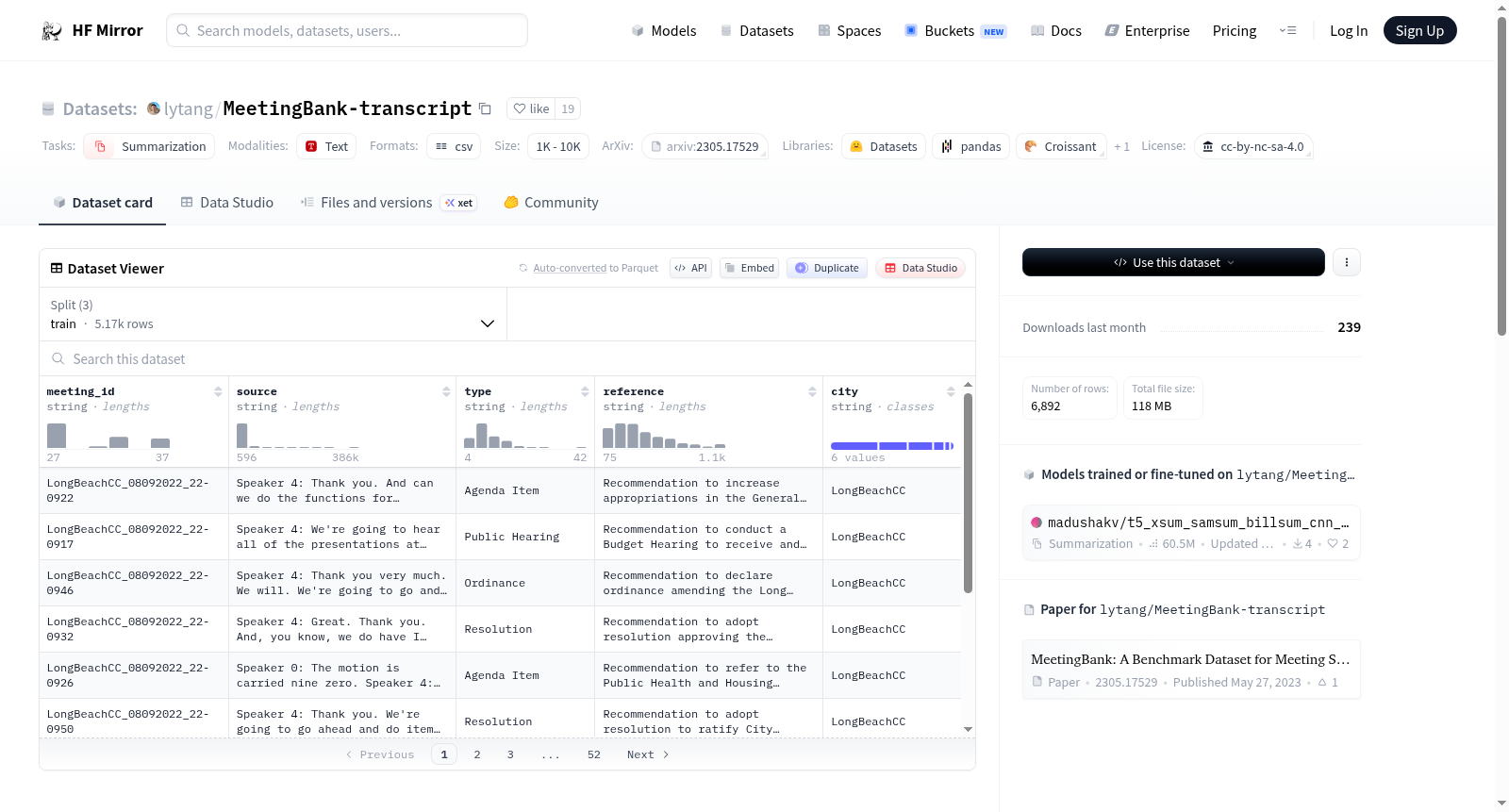Open the extra navigation menu icon beside Pricing

pos(1287,30)
